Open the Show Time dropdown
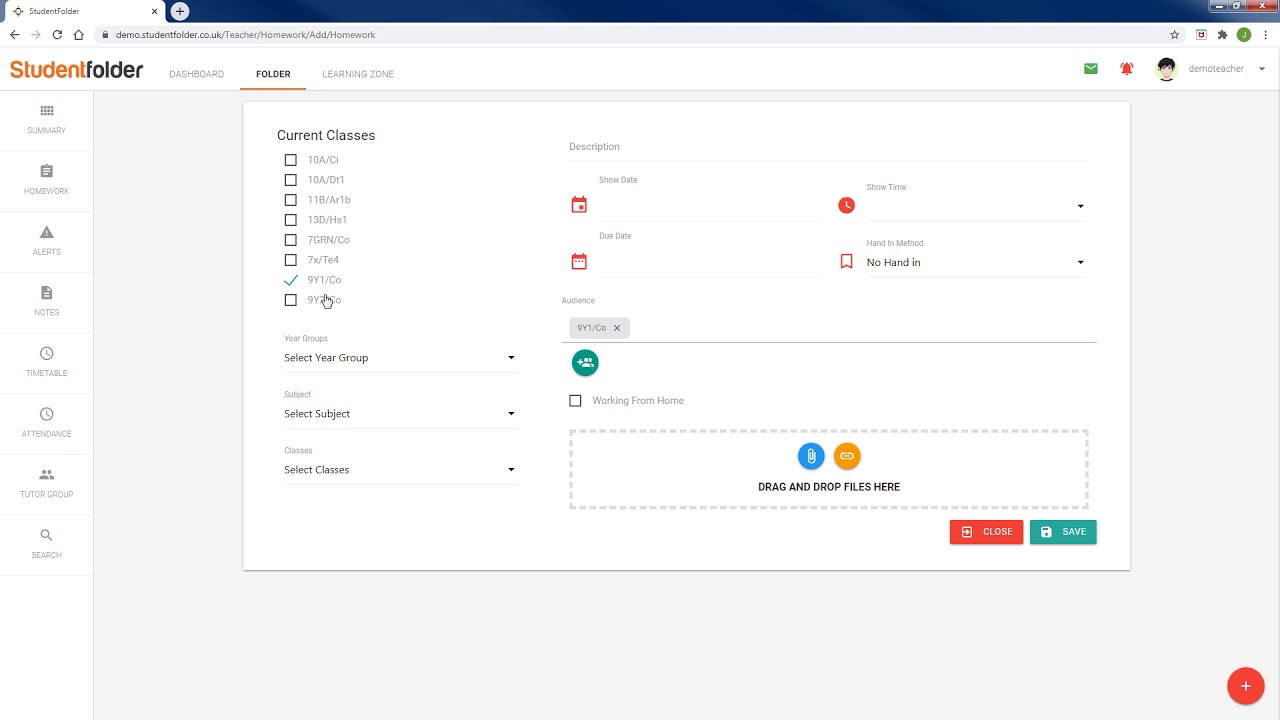 976,206
